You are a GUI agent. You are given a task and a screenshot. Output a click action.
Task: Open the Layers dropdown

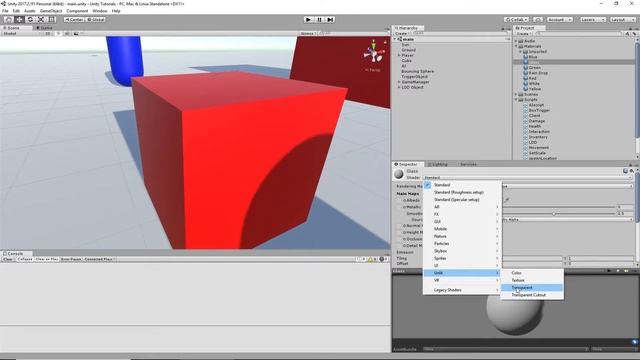(x=592, y=19)
